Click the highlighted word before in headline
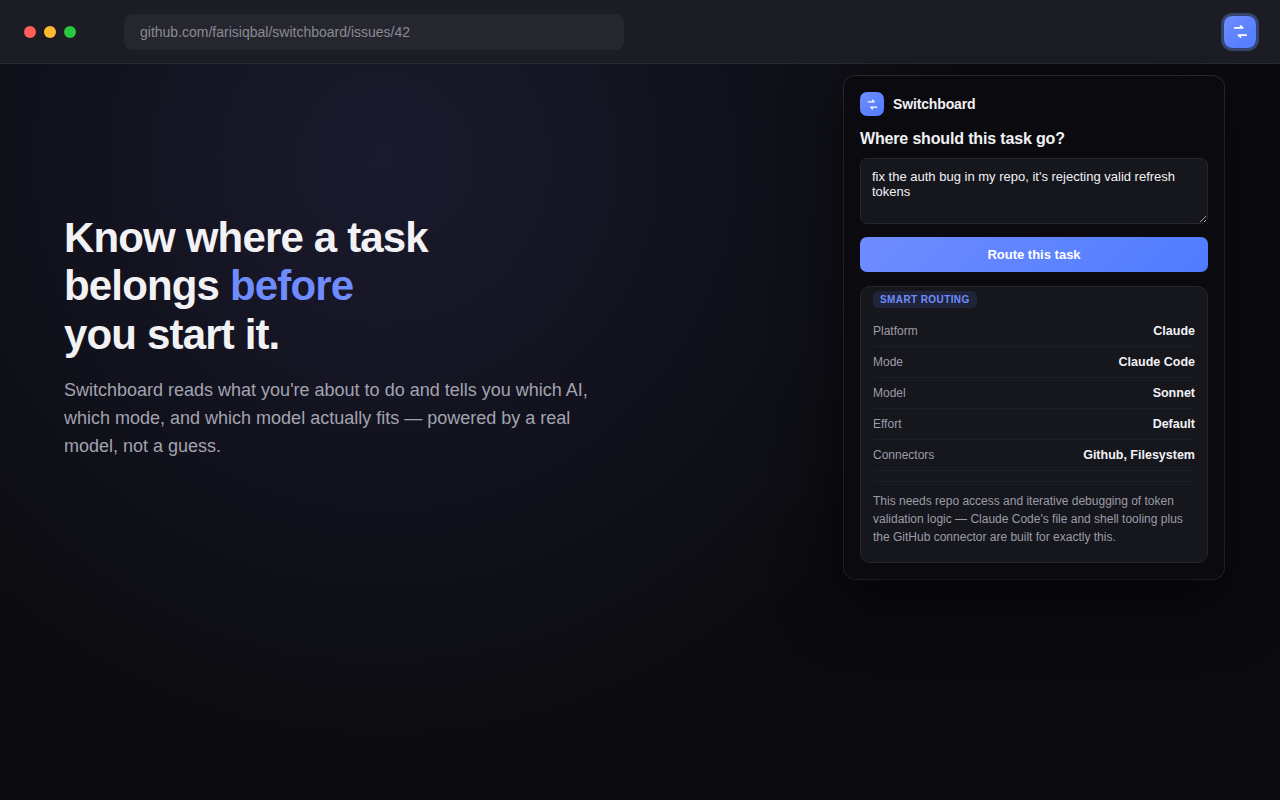The height and width of the screenshot is (800, 1280). pyautogui.click(x=292, y=286)
